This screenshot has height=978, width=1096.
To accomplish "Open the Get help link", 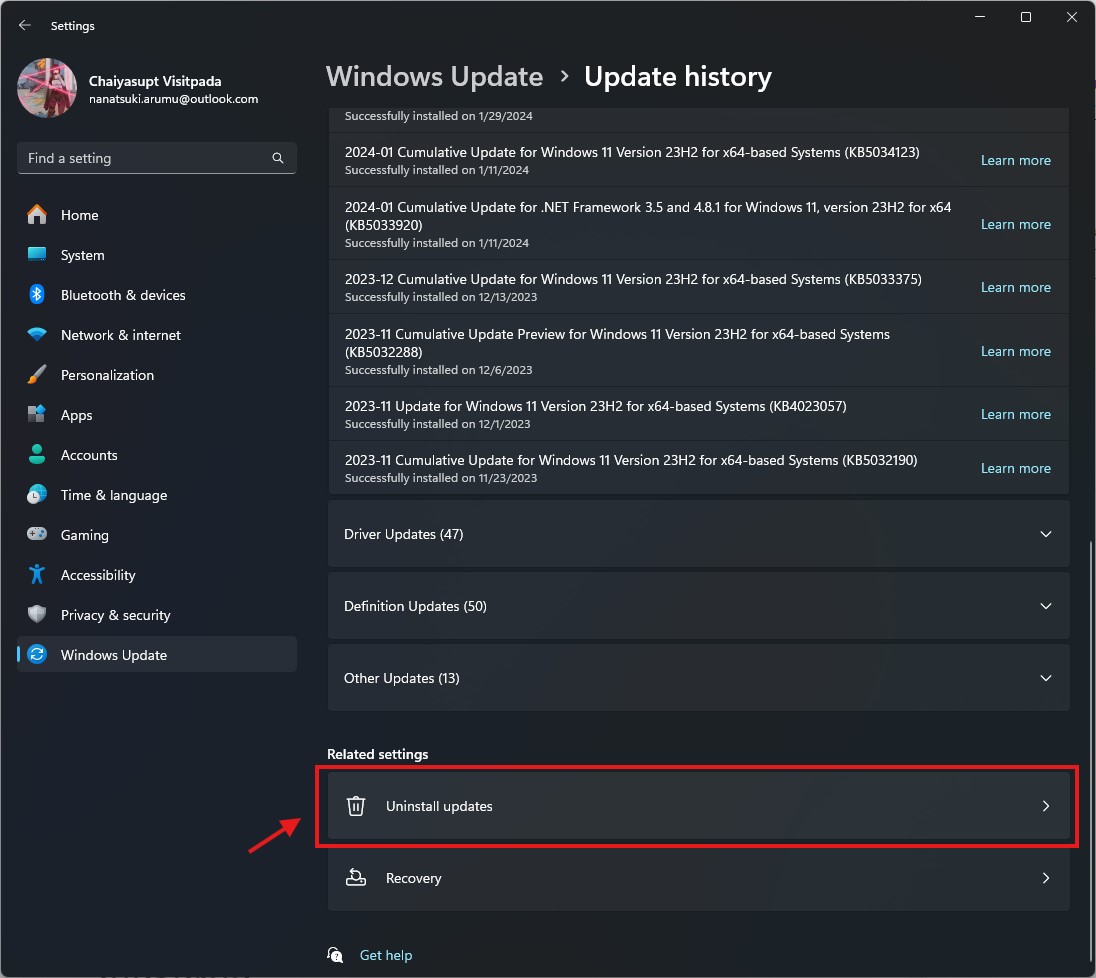I will coord(386,955).
